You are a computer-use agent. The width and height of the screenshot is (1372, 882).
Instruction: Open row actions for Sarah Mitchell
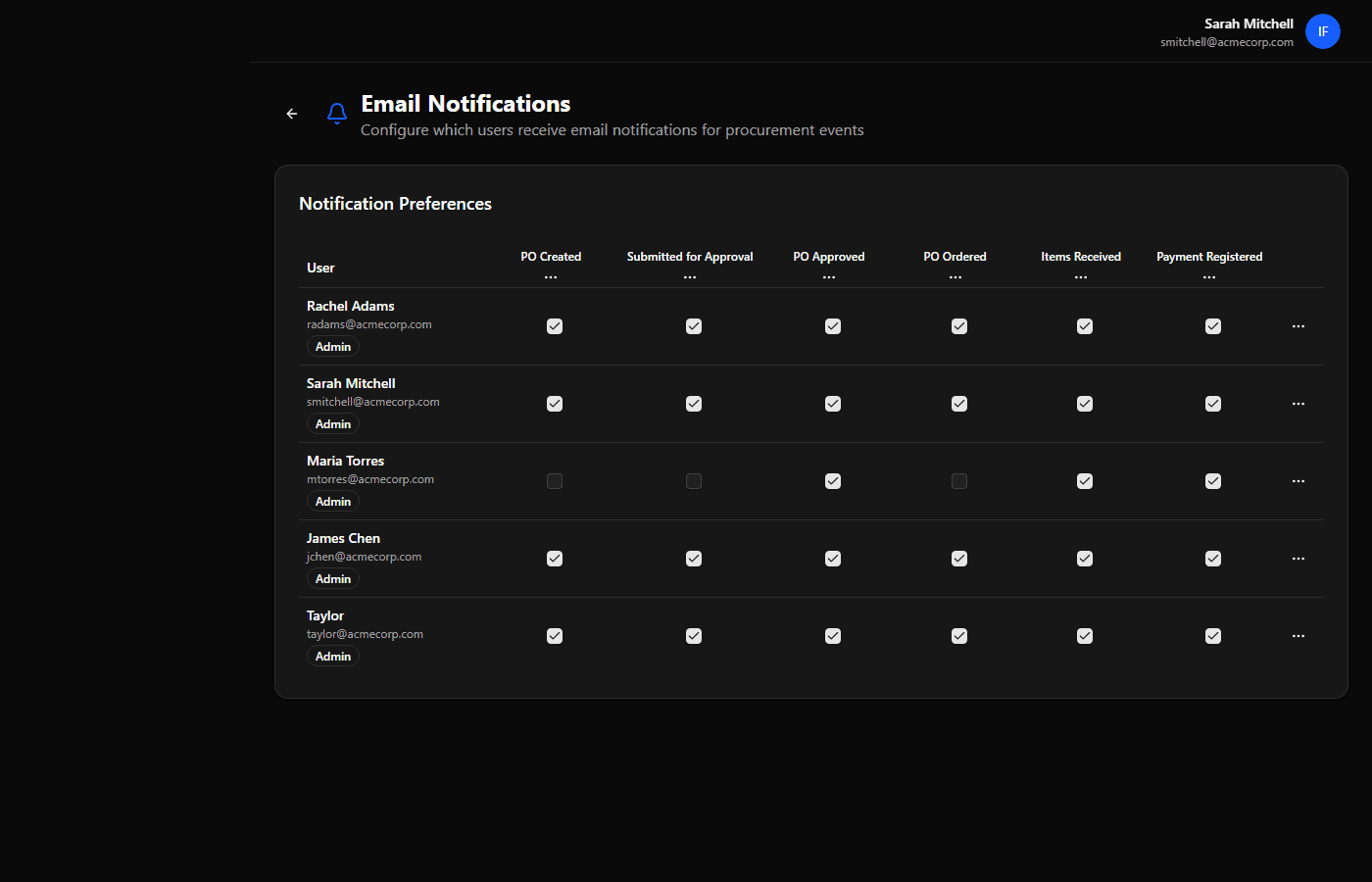pos(1298,403)
